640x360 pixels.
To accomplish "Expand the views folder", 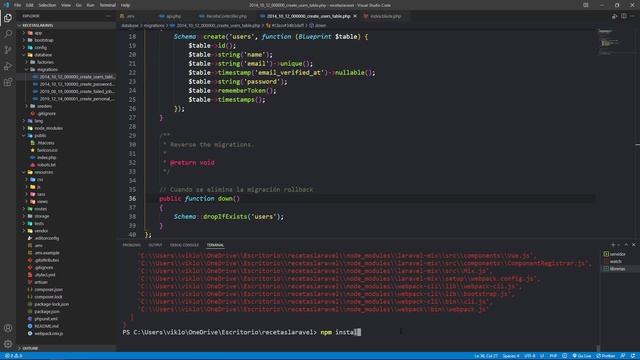I will (x=42, y=202).
